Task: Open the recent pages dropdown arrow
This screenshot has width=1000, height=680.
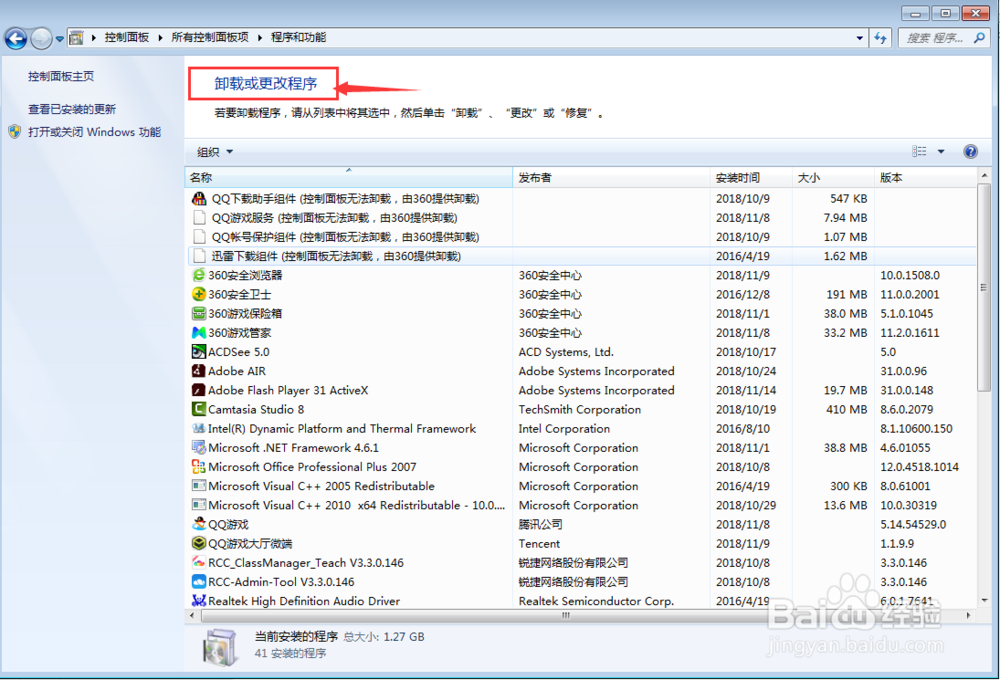Action: tap(59, 38)
